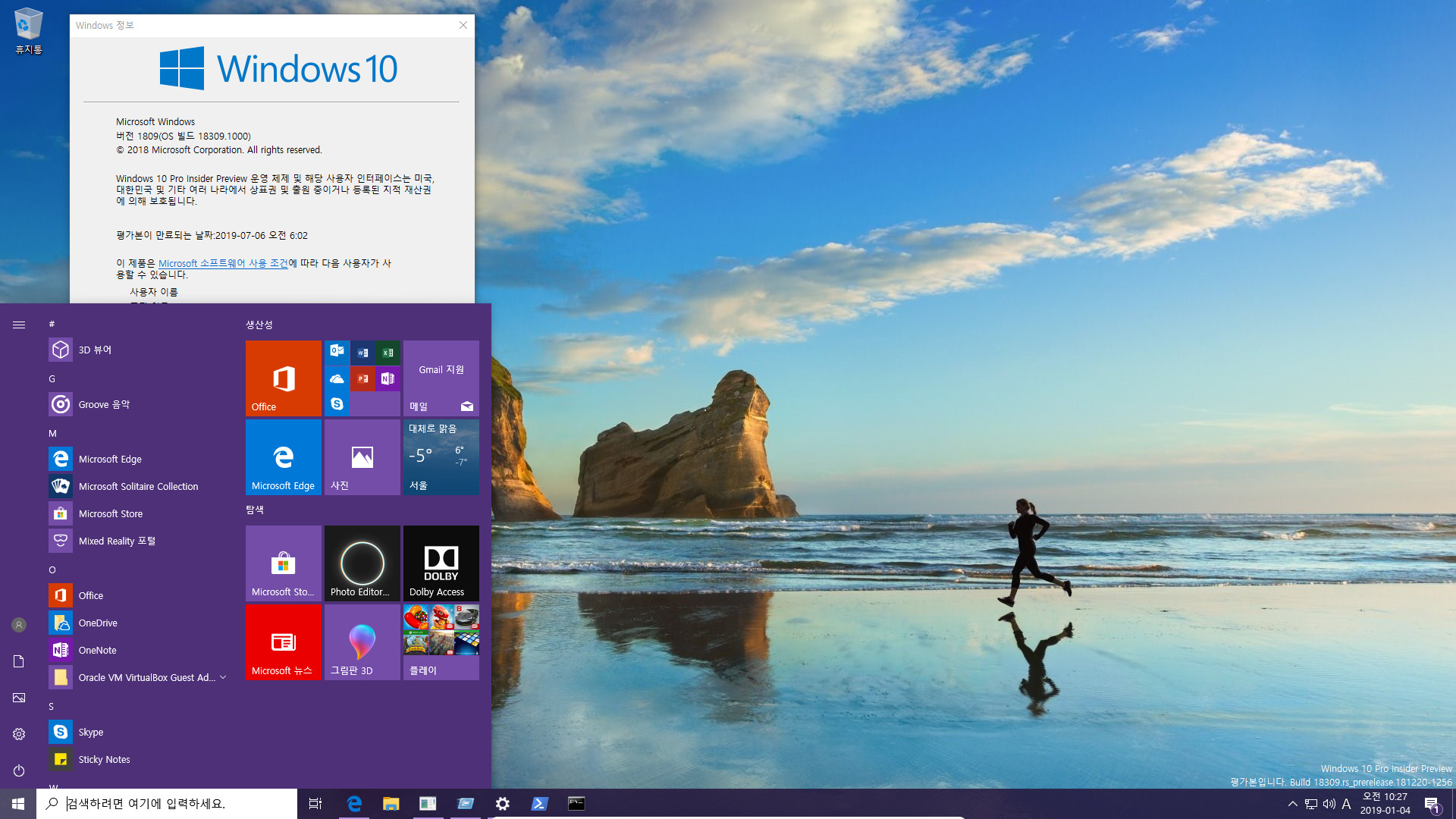The height and width of the screenshot is (819, 1456).
Task: Expand Oracle VM VirtualBox Guest Ad item
Action: coord(224,677)
